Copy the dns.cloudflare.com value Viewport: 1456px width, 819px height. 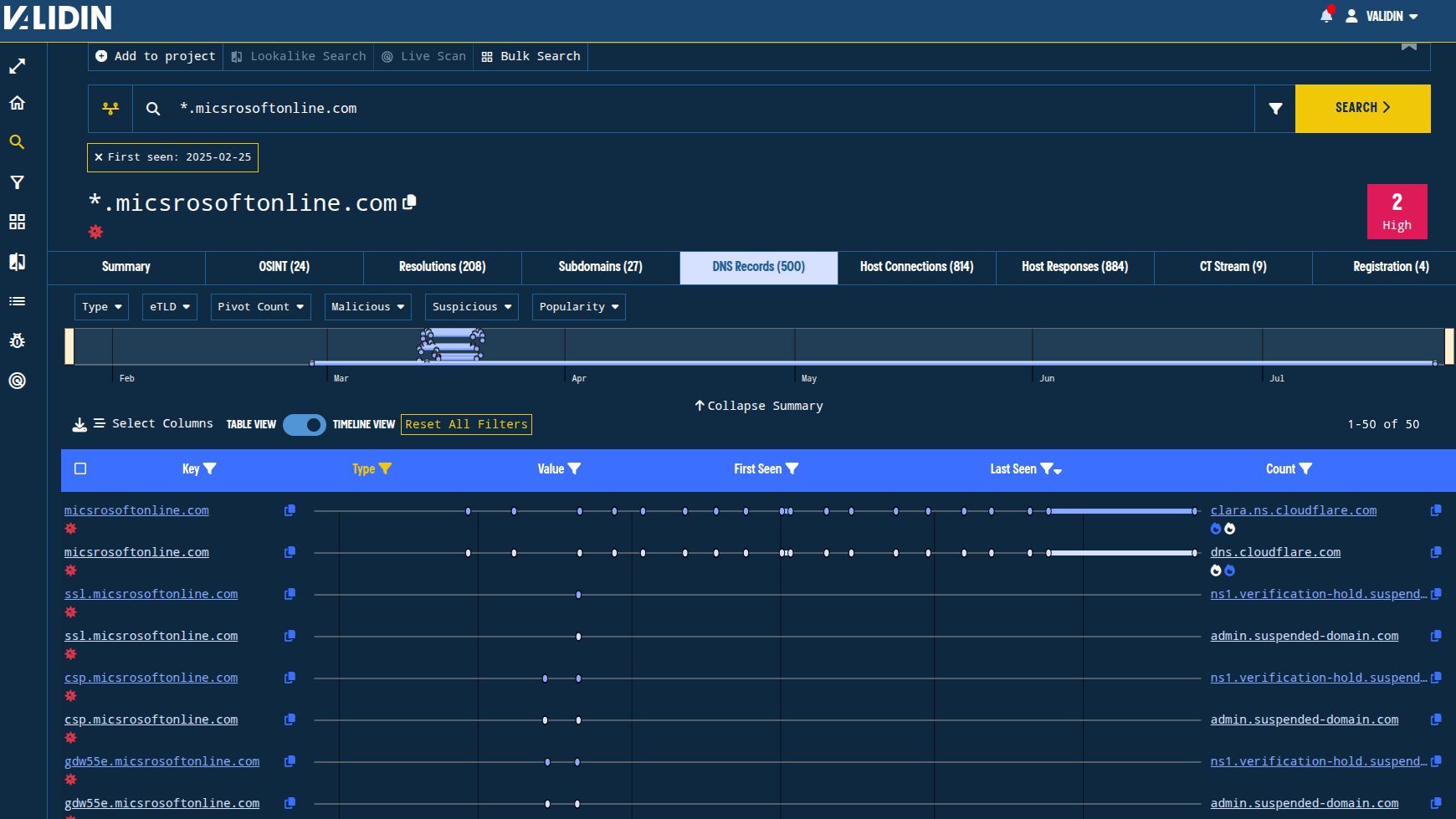tap(1436, 552)
